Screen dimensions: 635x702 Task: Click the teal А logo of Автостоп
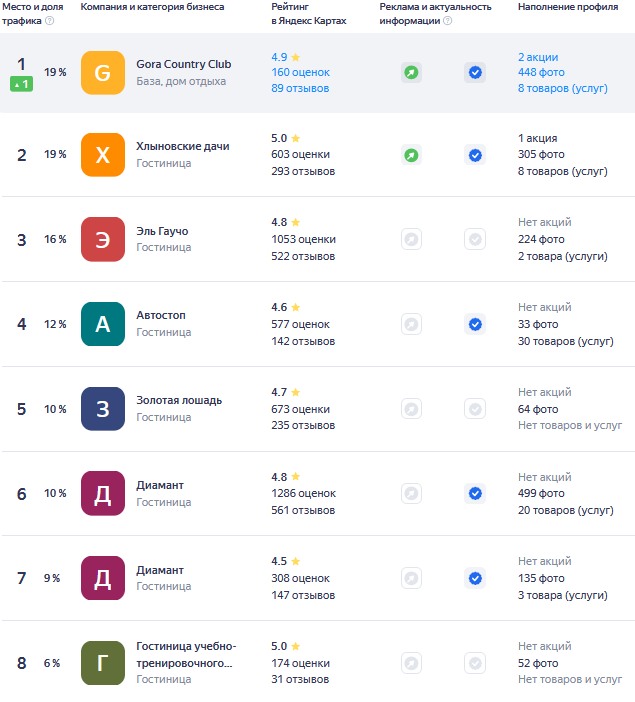coord(103,324)
